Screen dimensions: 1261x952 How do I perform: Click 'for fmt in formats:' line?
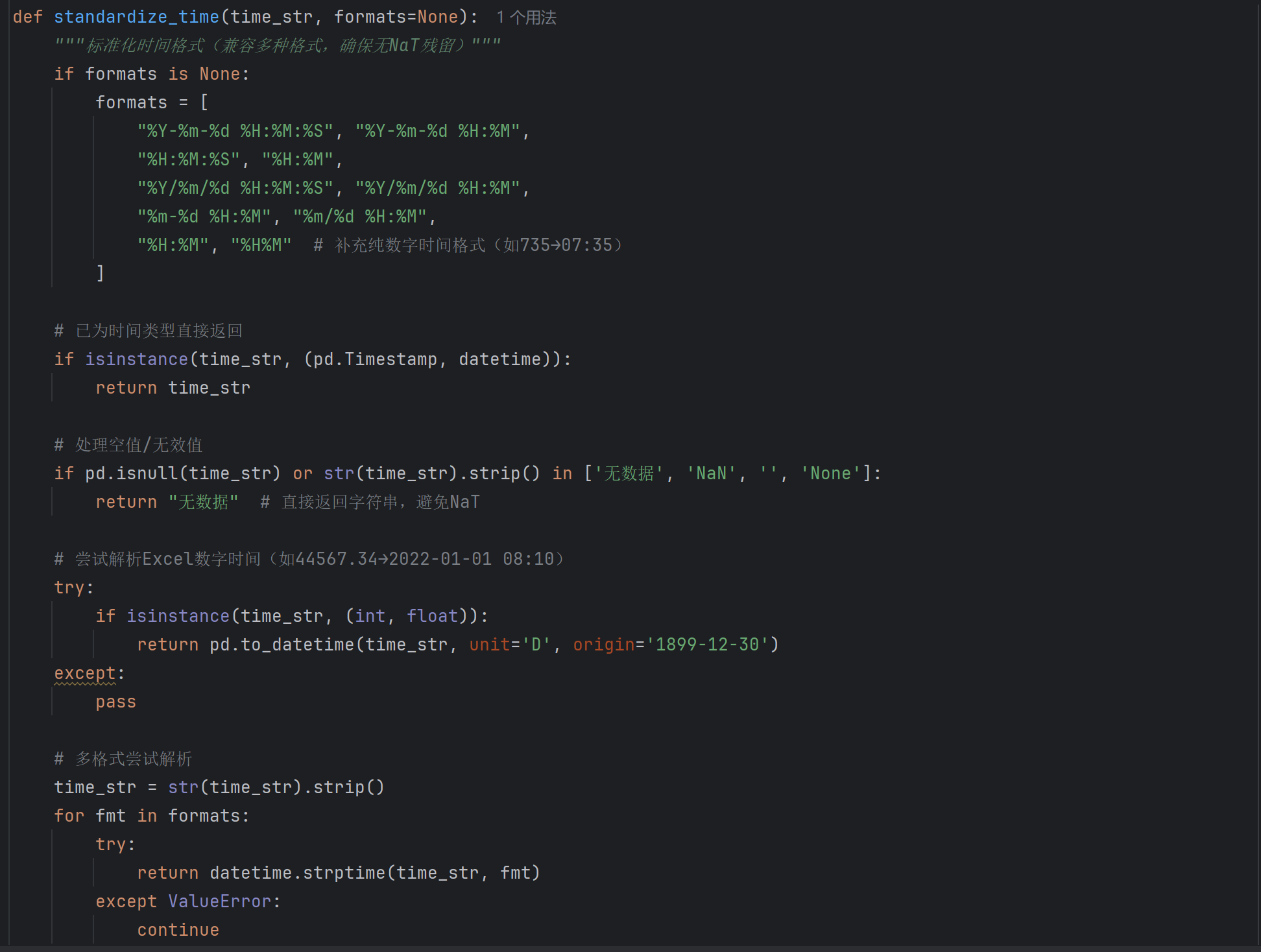(152, 816)
